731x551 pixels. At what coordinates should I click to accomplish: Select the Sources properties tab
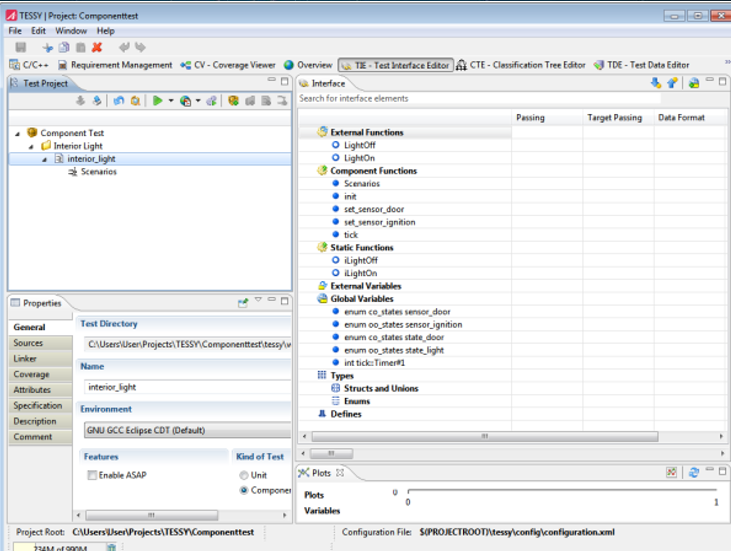point(40,343)
